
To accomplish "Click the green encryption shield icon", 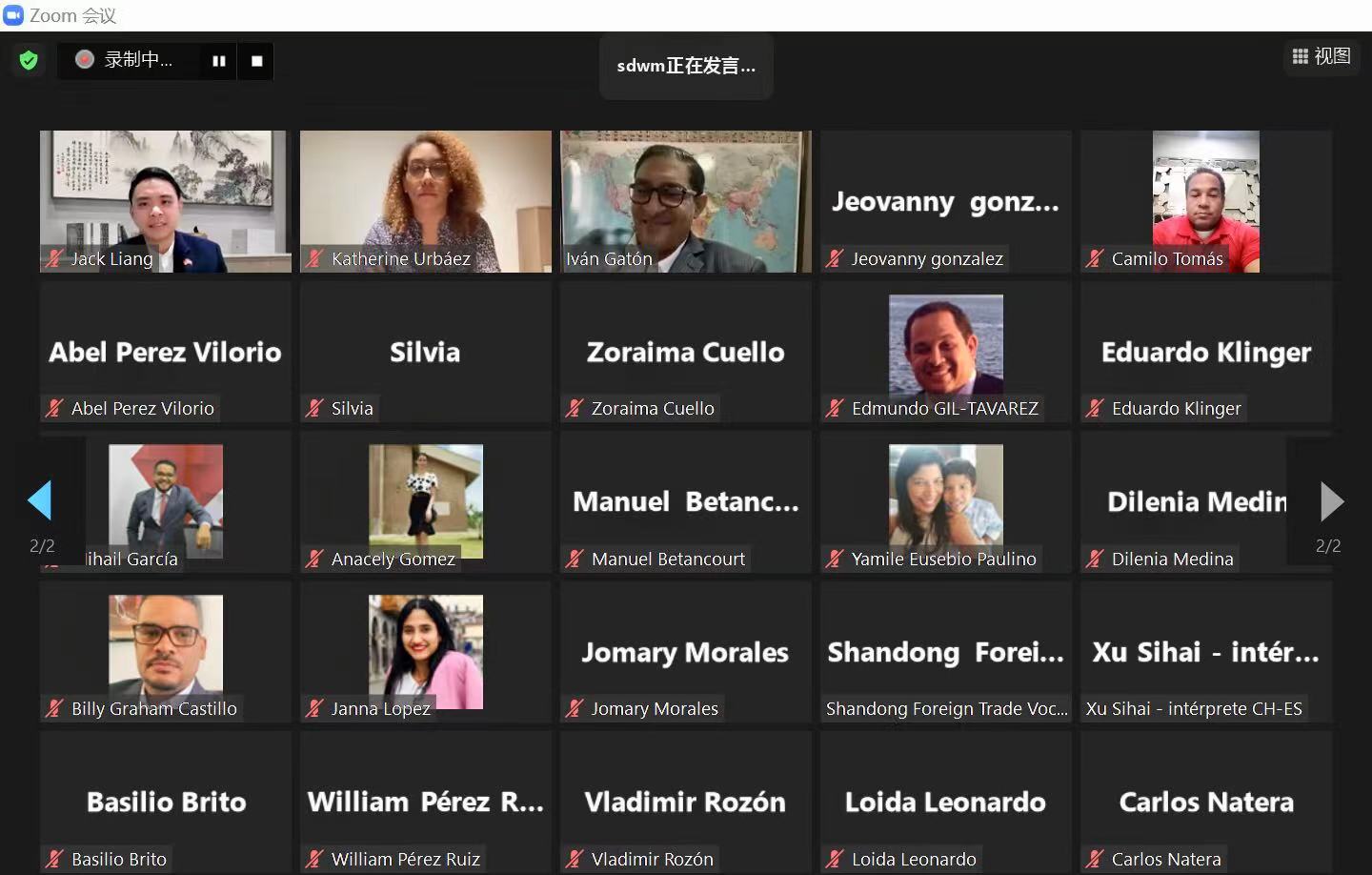I will 29,61.
